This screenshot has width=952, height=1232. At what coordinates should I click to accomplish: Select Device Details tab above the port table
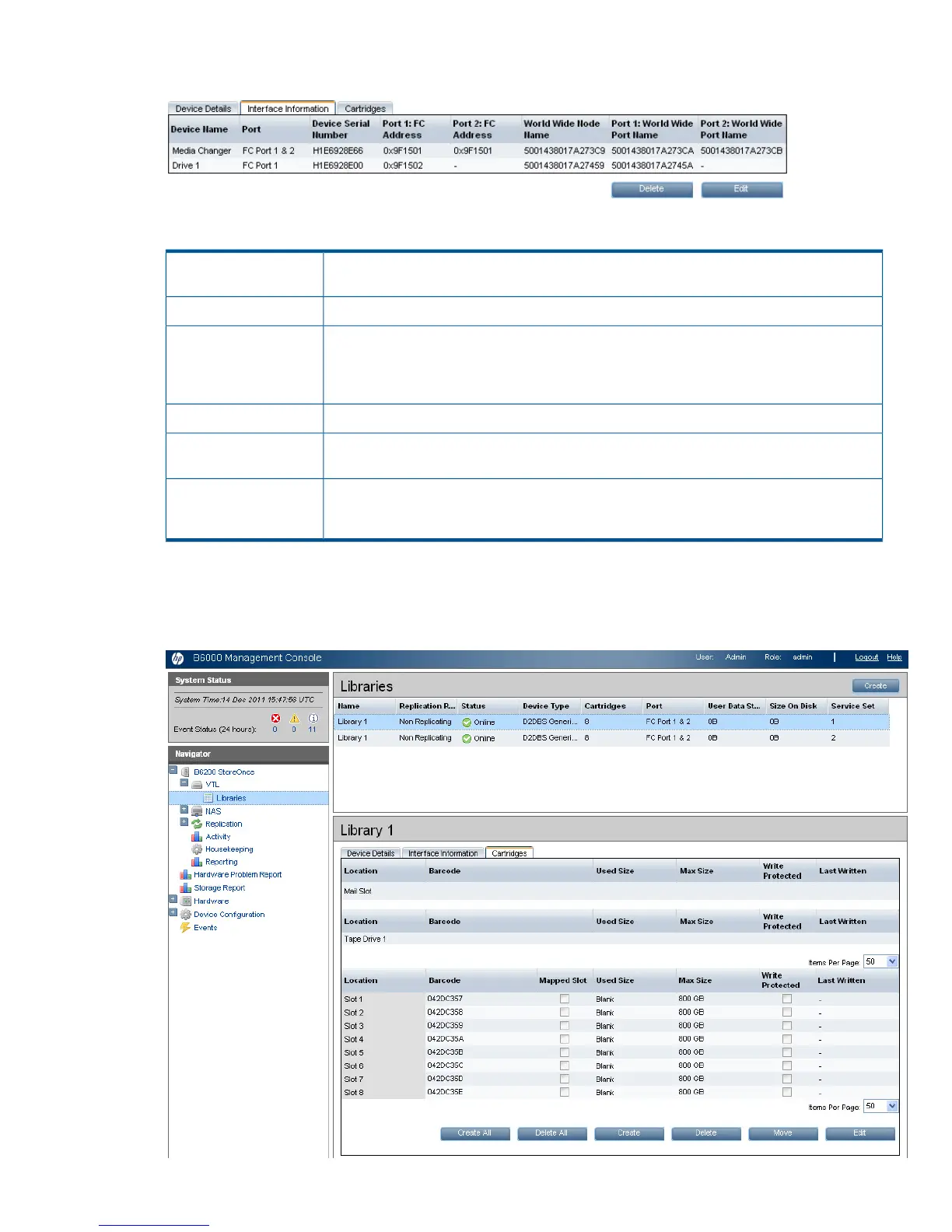point(204,109)
